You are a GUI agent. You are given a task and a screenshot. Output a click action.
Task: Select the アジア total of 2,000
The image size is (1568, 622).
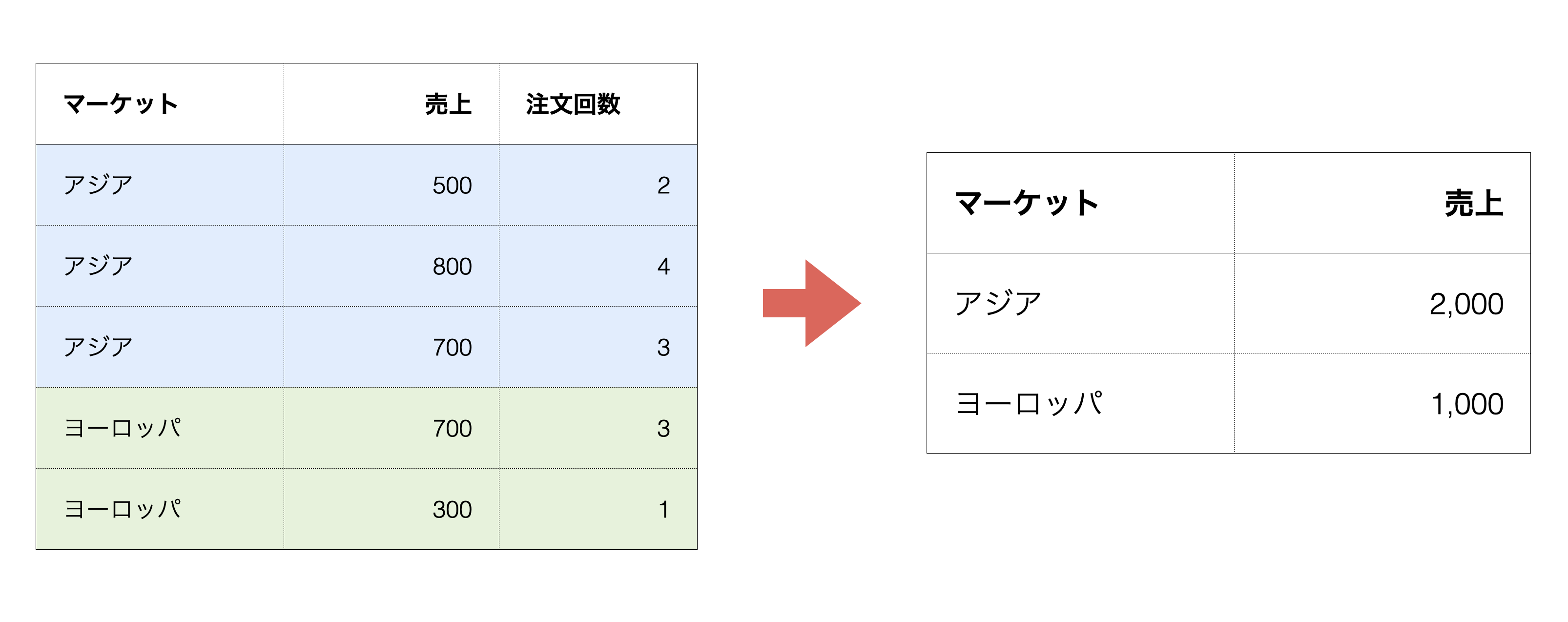coord(1466,304)
